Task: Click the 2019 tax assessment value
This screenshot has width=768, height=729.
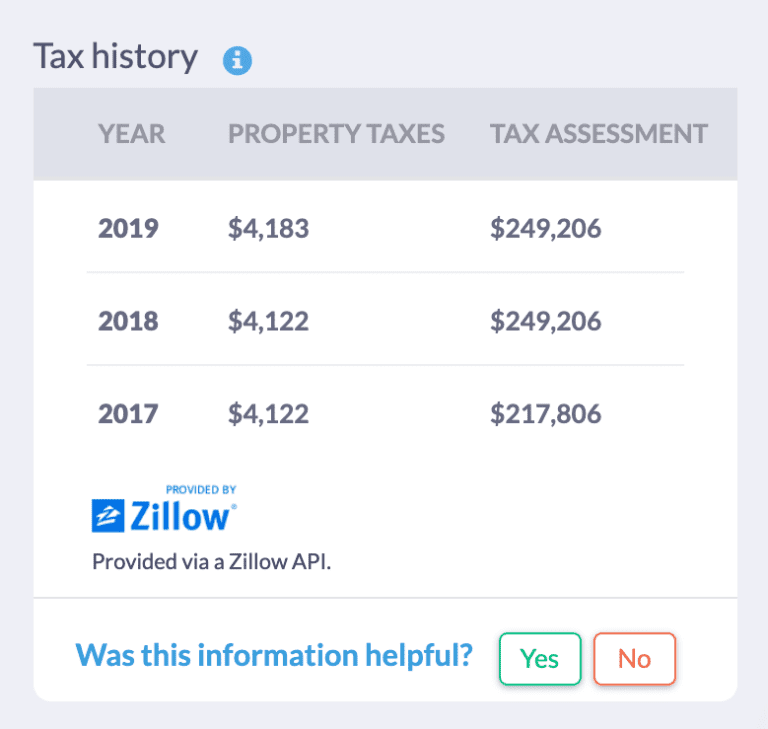Action: tap(545, 228)
